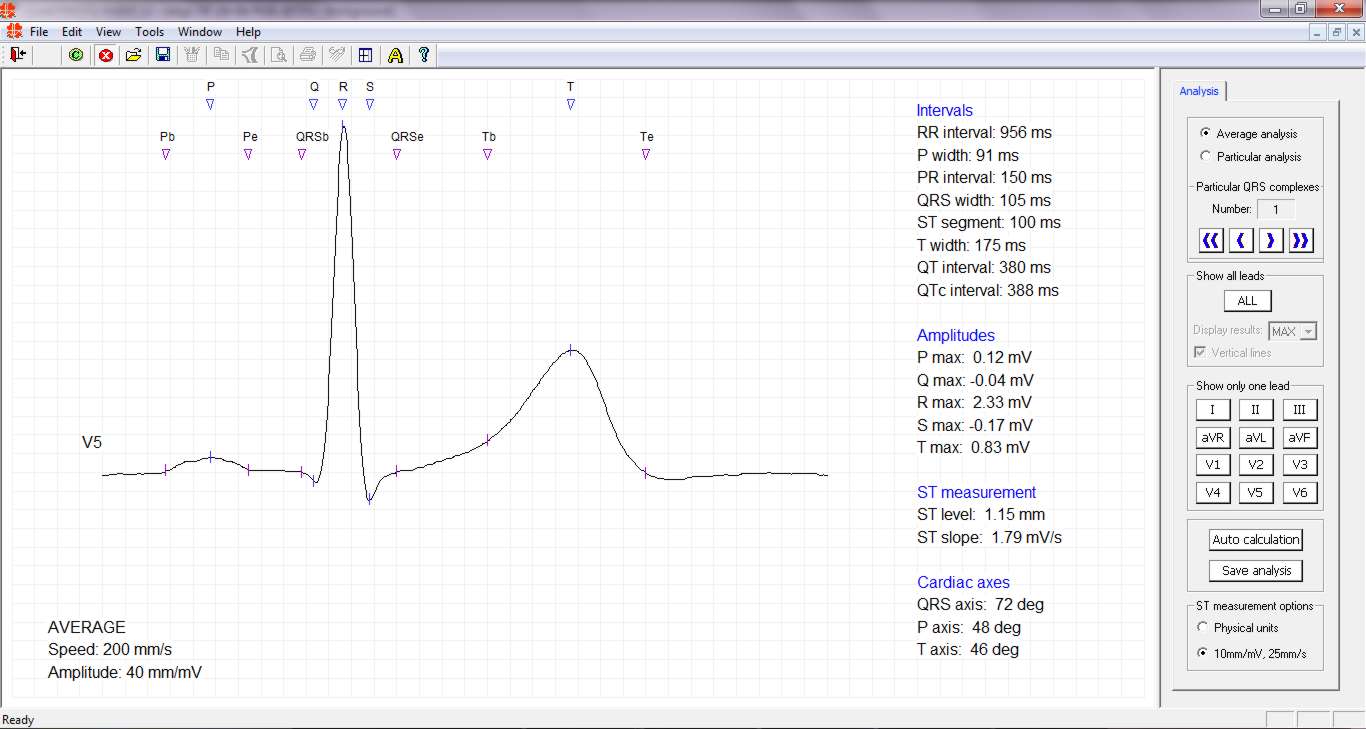The width and height of the screenshot is (1366, 729).
Task: Open help with the question mark icon
Action: 424,55
